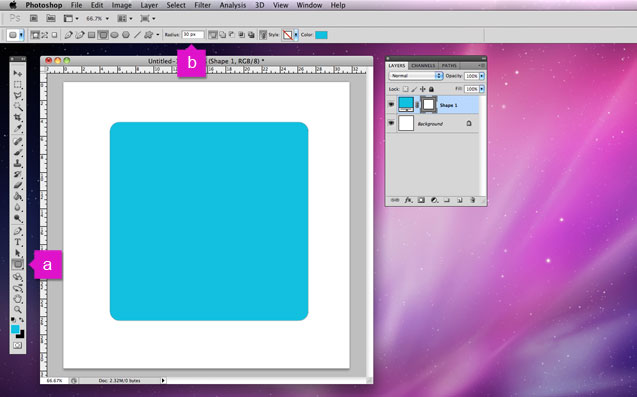Toggle the layer style link button
This screenshot has height=397, width=637.
coord(263,35)
